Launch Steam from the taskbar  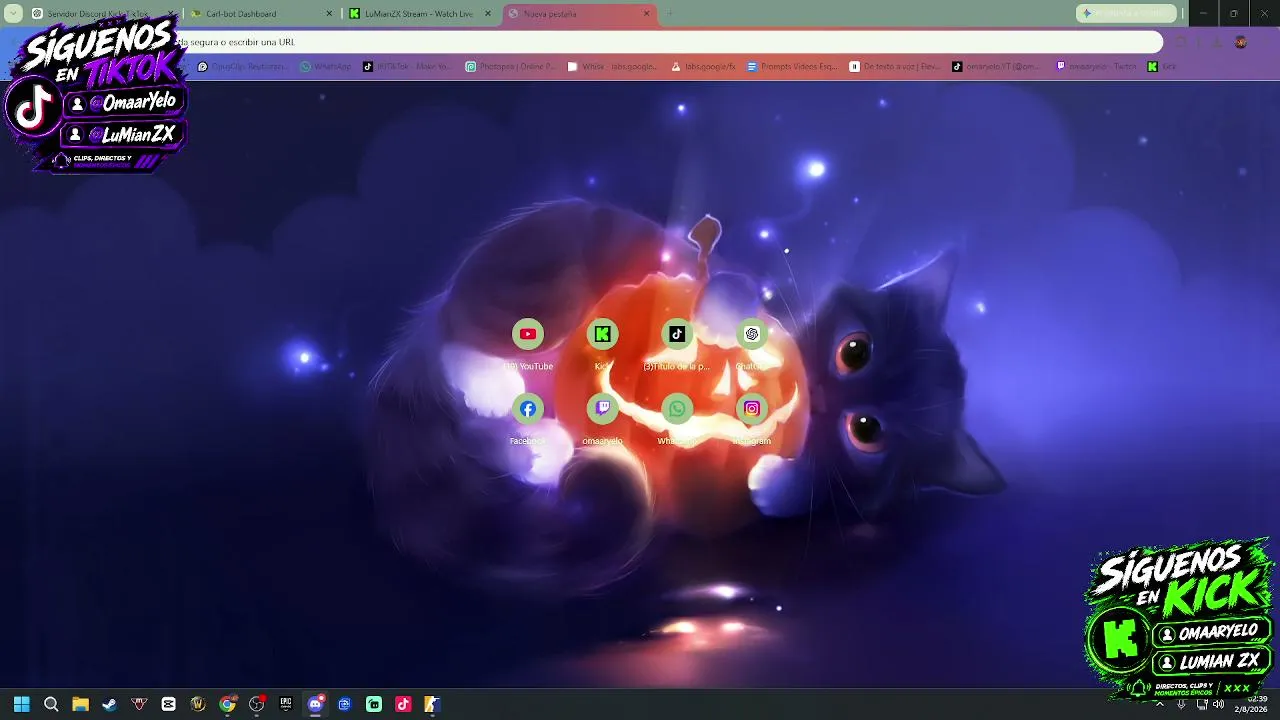click(109, 704)
